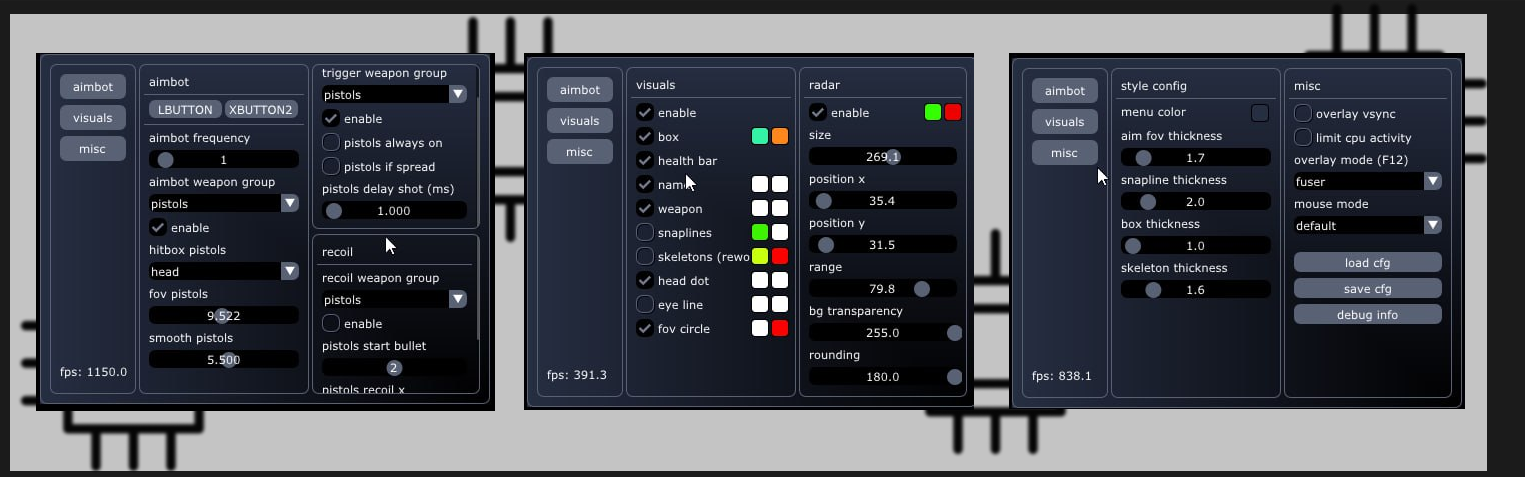The width and height of the screenshot is (1525, 477).
Task: Expand the recoil weapon group dropdown
Action: 394,299
